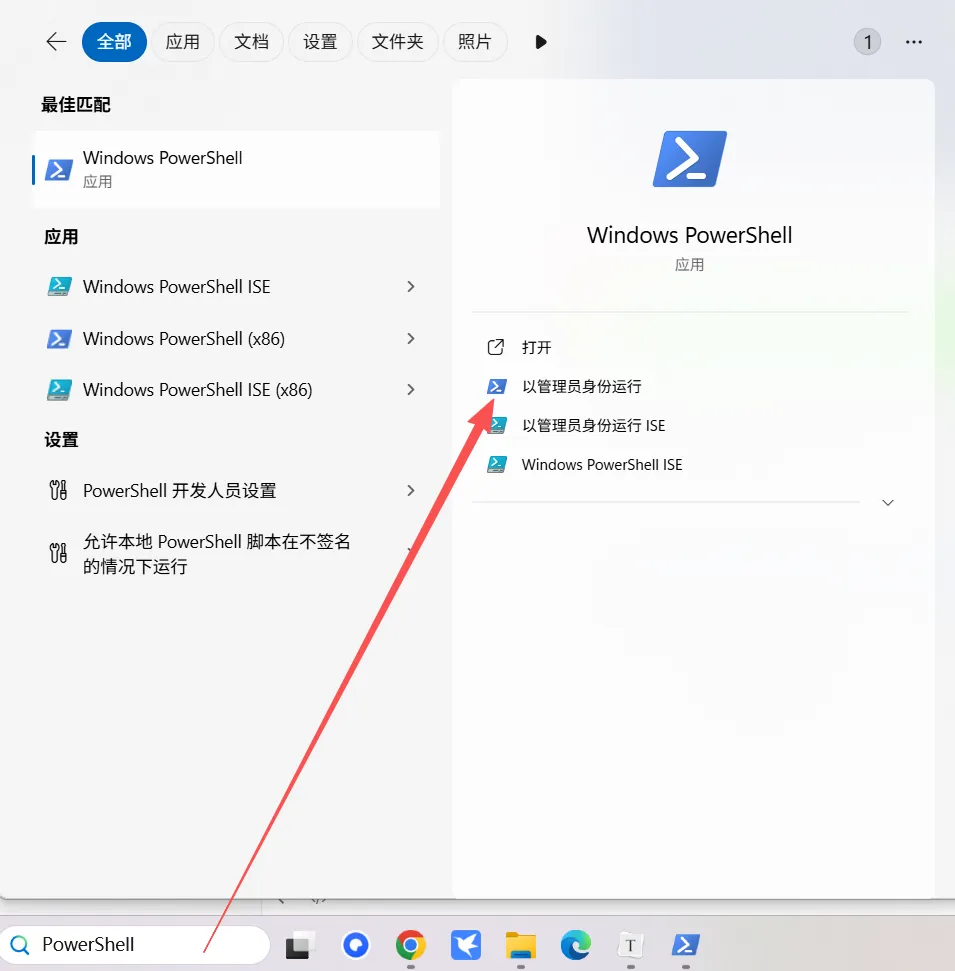The height and width of the screenshot is (971, 955).
Task: Expand more actions with the down chevron
Action: pos(887,502)
